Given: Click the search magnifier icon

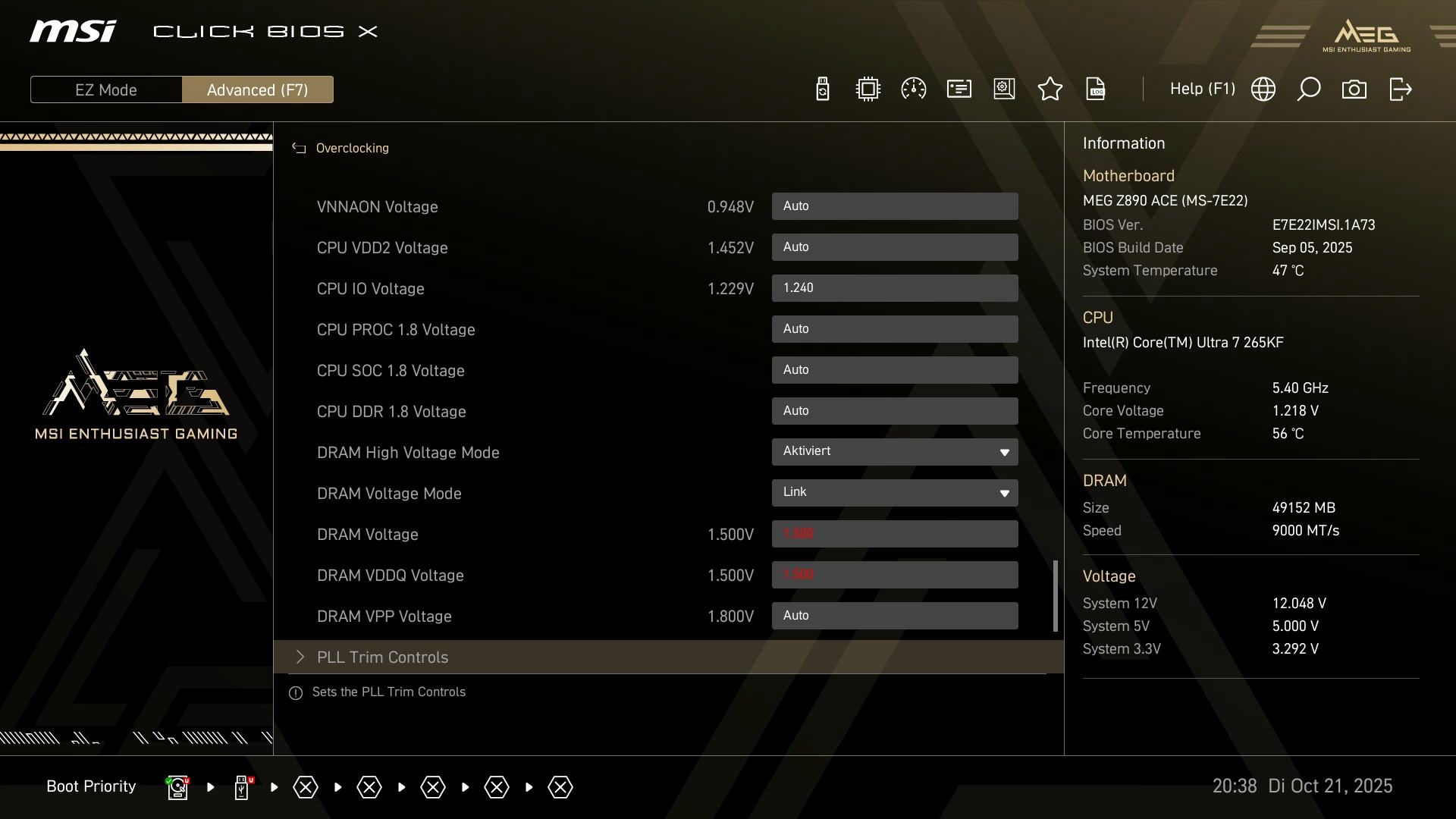Looking at the screenshot, I should pyautogui.click(x=1308, y=89).
